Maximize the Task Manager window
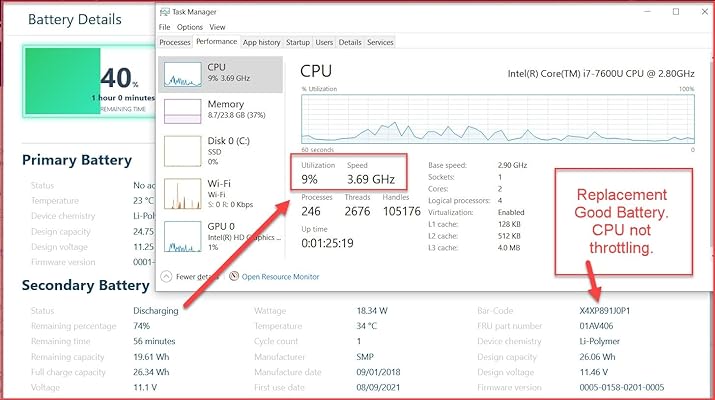Image resolution: width=715 pixels, height=400 pixels. [676, 12]
